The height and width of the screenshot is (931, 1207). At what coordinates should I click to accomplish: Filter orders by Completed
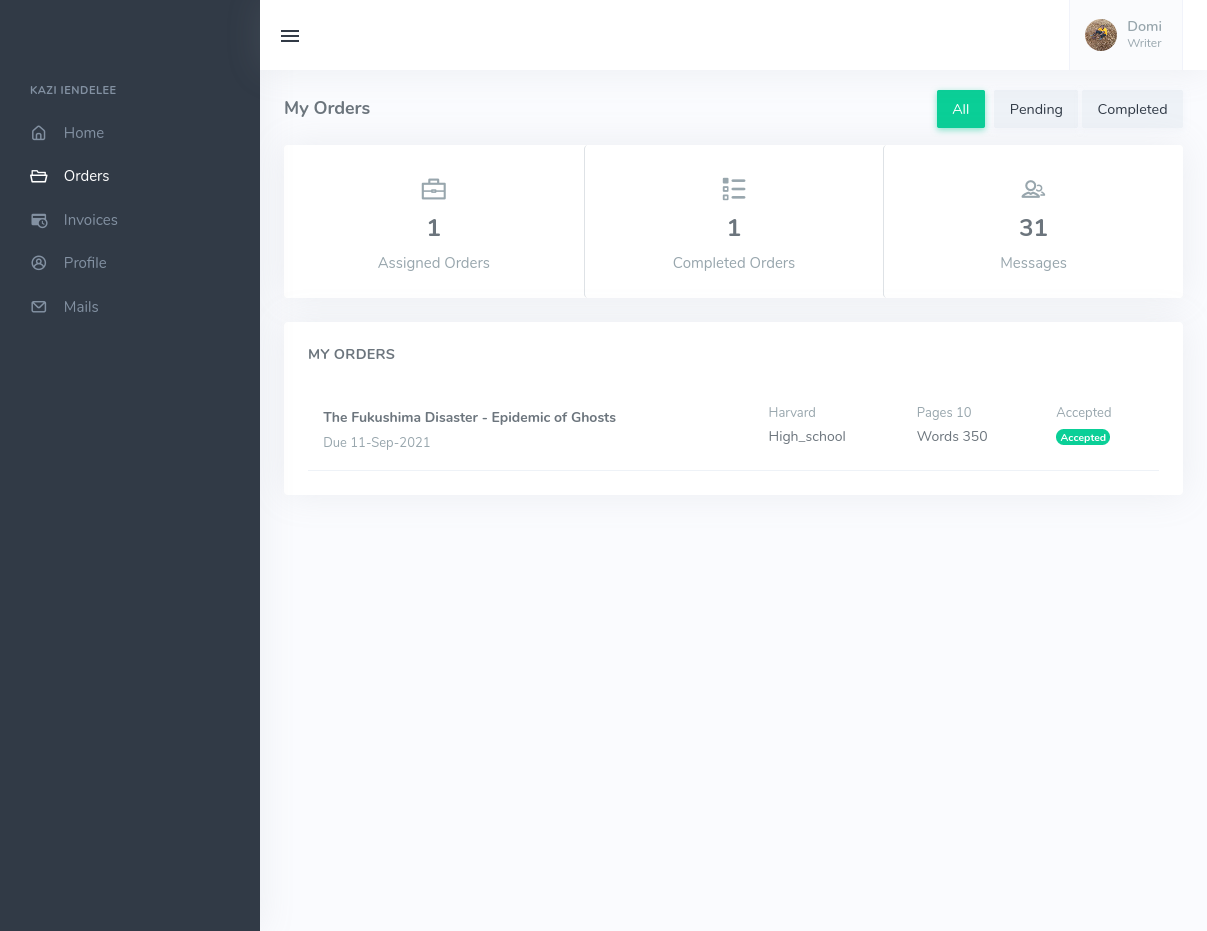tap(1132, 109)
